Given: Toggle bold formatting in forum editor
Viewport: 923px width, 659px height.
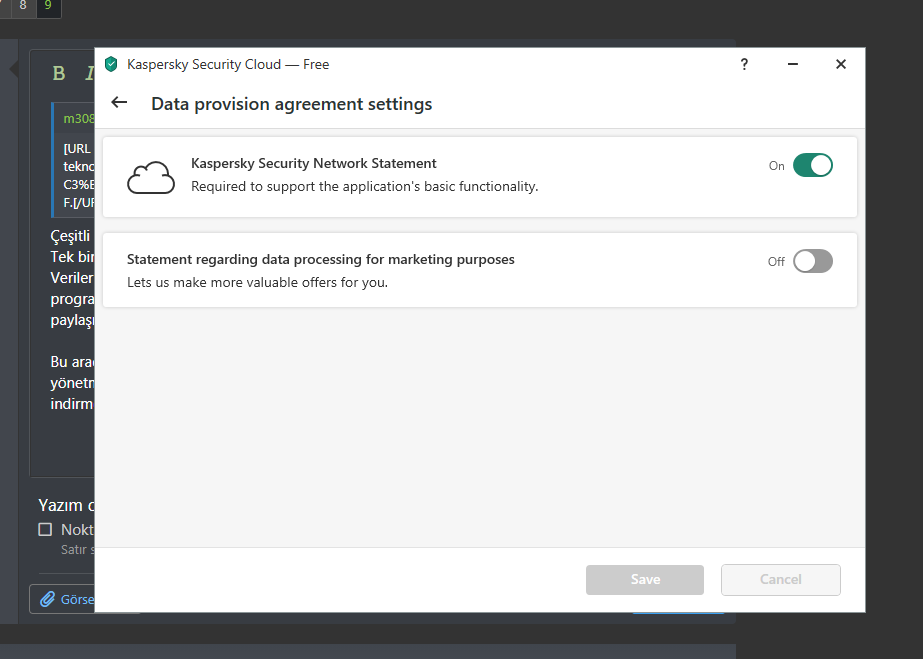Looking at the screenshot, I should tap(59, 73).
